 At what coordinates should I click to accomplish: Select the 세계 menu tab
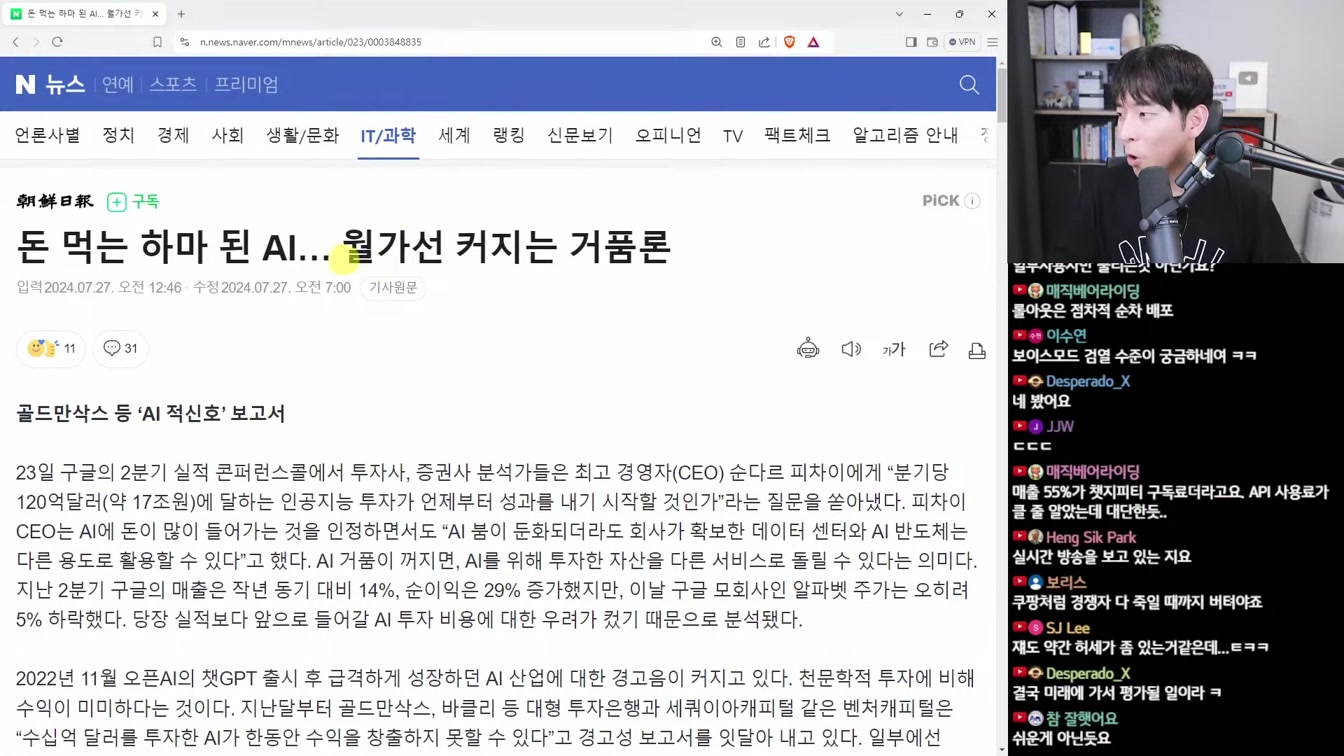(x=454, y=135)
